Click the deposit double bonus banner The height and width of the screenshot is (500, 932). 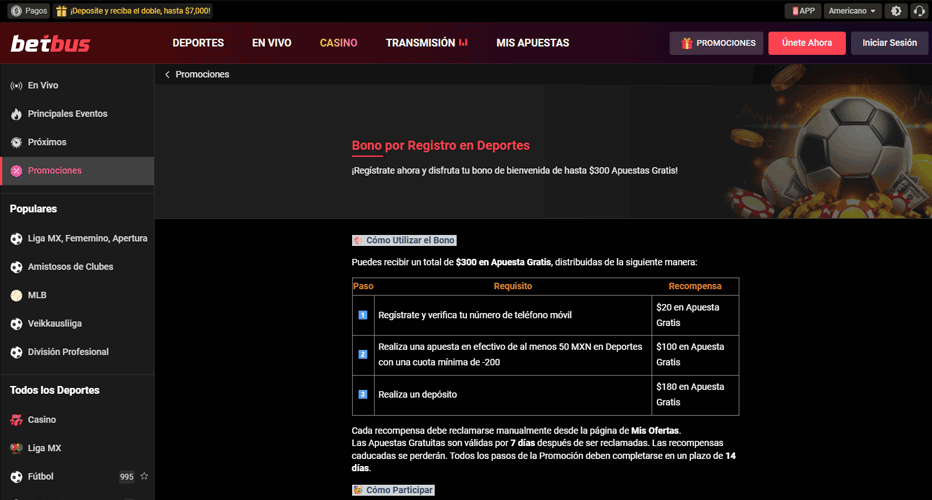click(133, 11)
